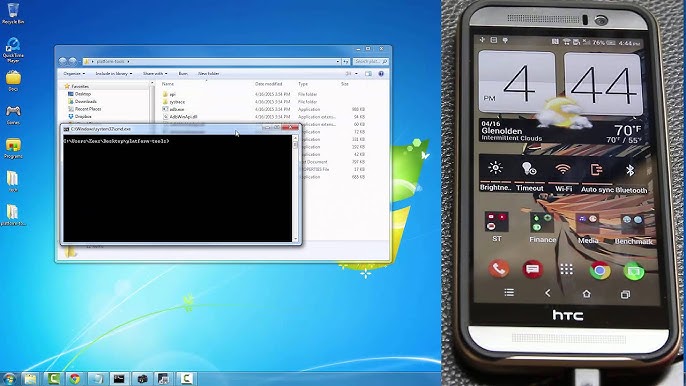Open Downloads in Favorites sidebar
The image size is (686, 386).
click(82, 101)
